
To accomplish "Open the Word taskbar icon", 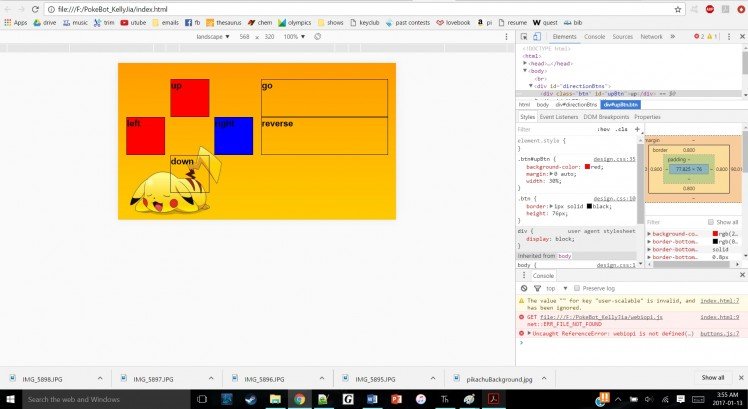I will 372,399.
